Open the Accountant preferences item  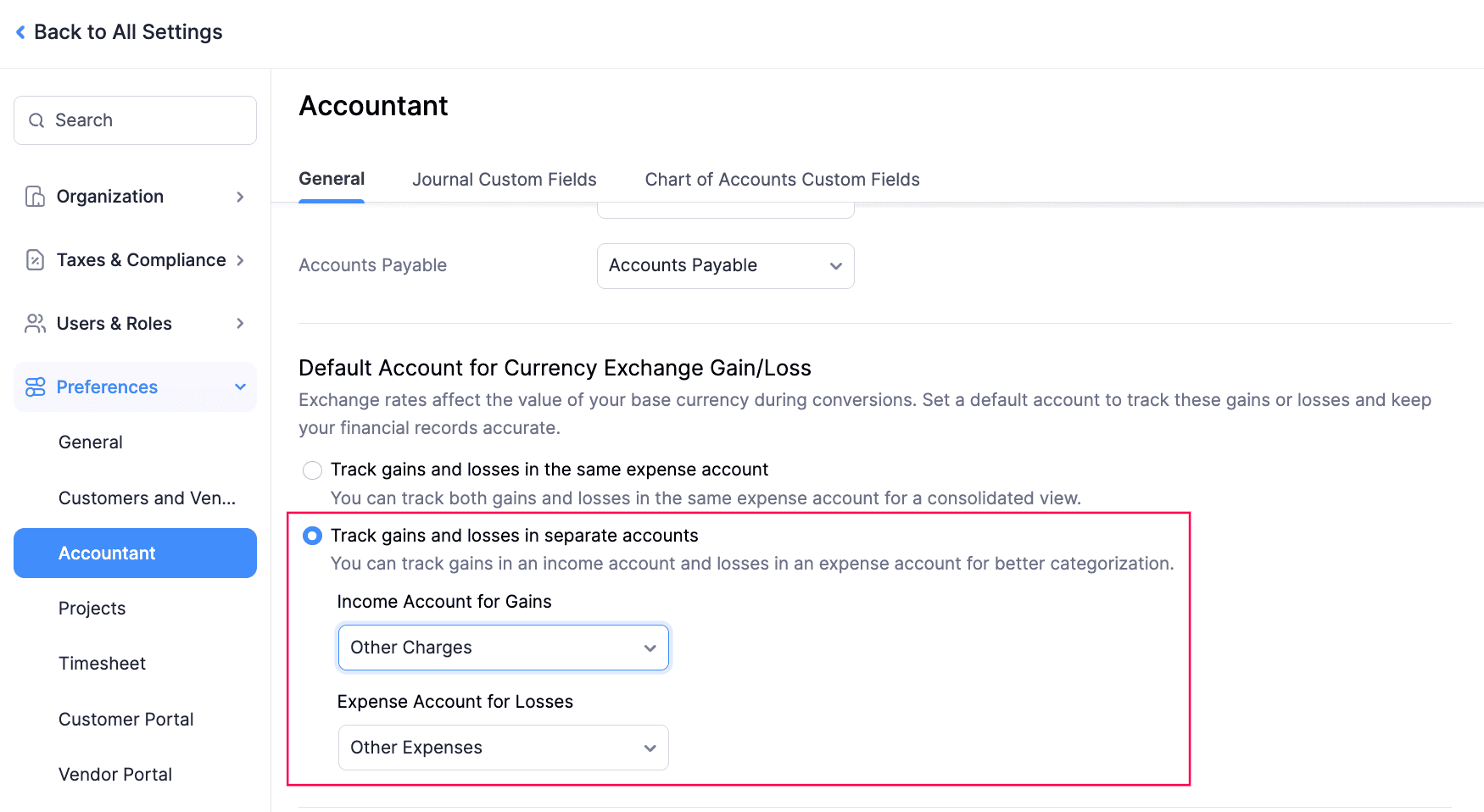pos(107,553)
